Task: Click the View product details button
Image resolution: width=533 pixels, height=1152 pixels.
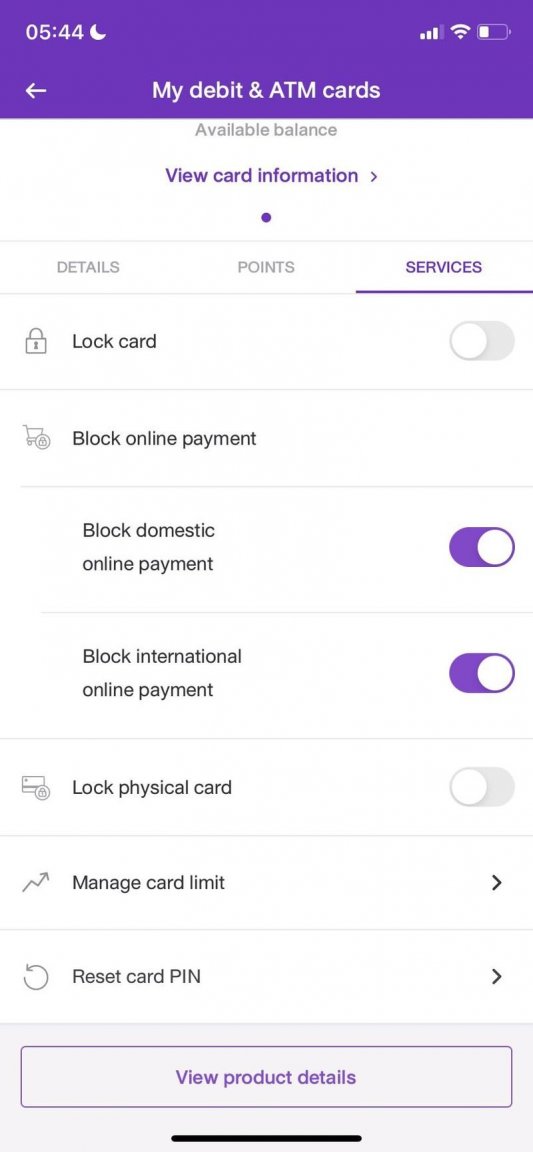Action: click(266, 1077)
